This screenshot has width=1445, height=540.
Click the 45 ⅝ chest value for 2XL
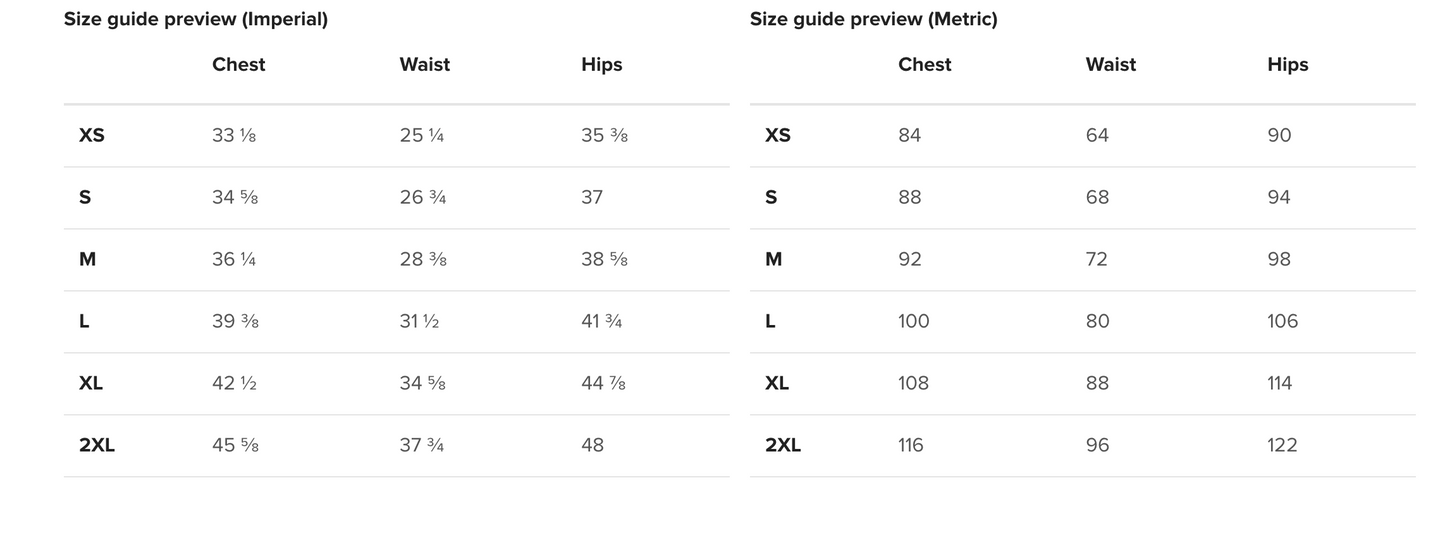coord(235,445)
